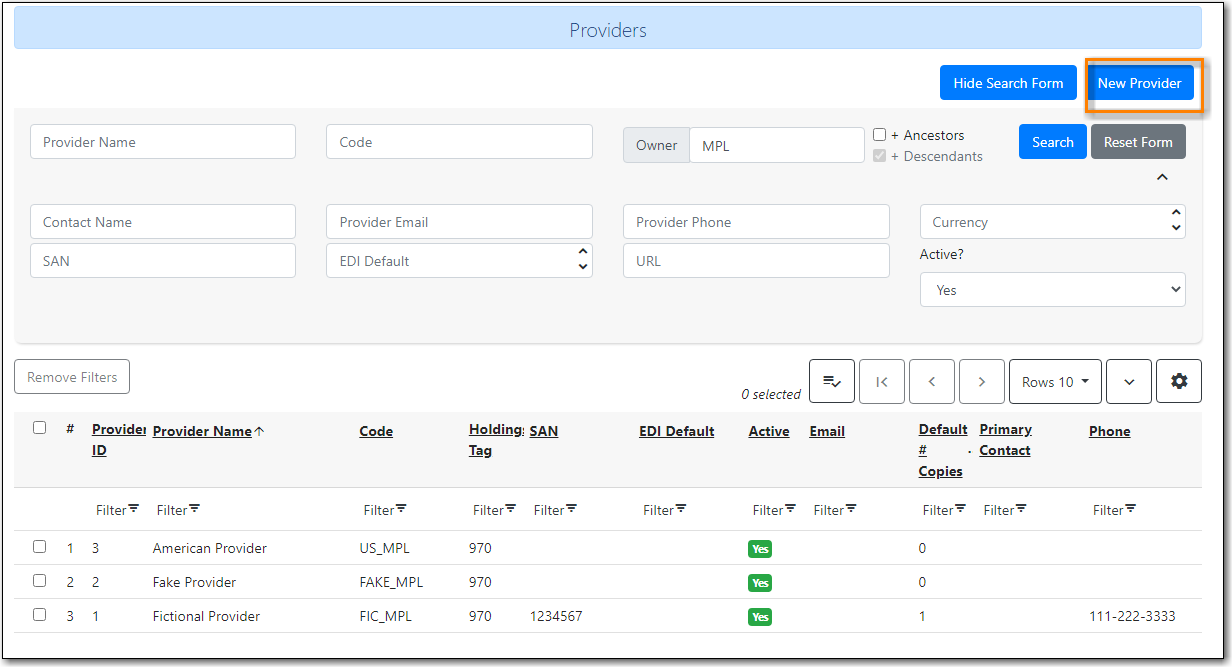Open the Code column filter icon

[x=401, y=509]
